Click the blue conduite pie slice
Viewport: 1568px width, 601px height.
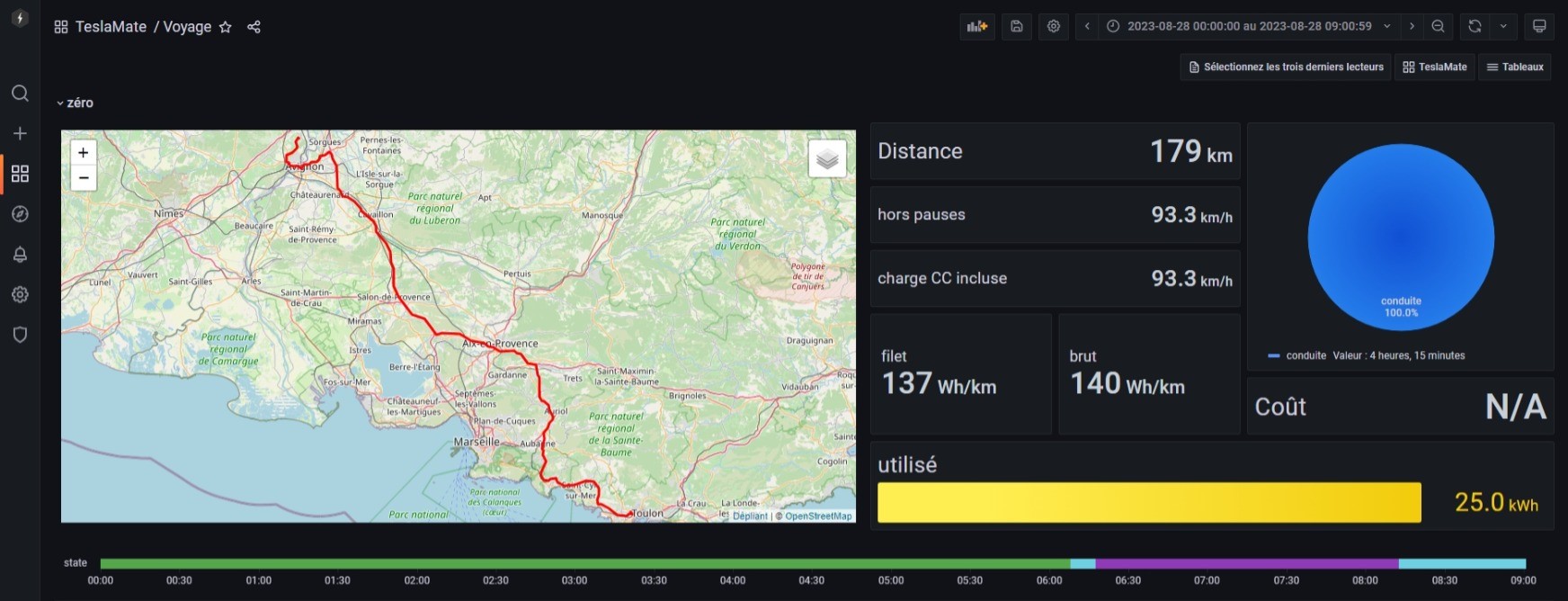click(x=1401, y=238)
